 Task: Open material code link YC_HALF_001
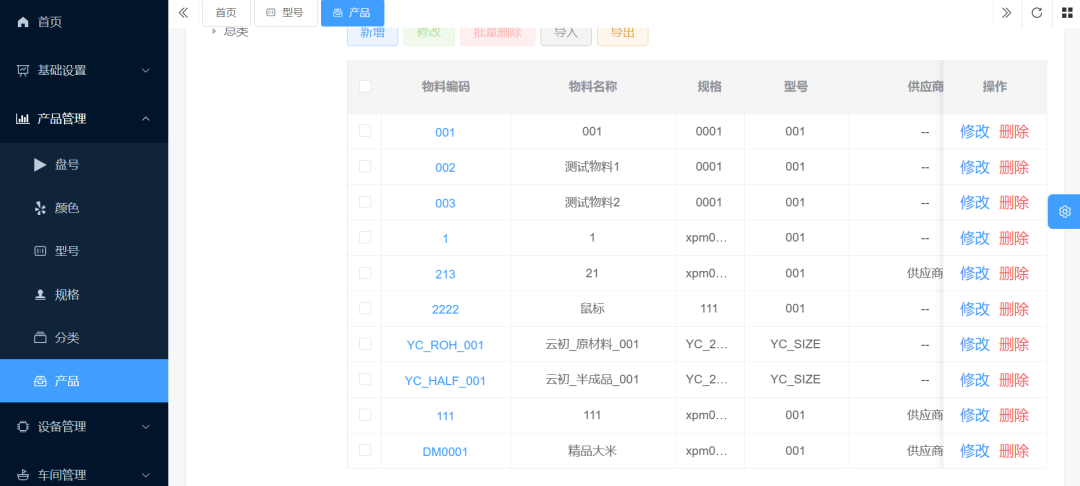[445, 381]
